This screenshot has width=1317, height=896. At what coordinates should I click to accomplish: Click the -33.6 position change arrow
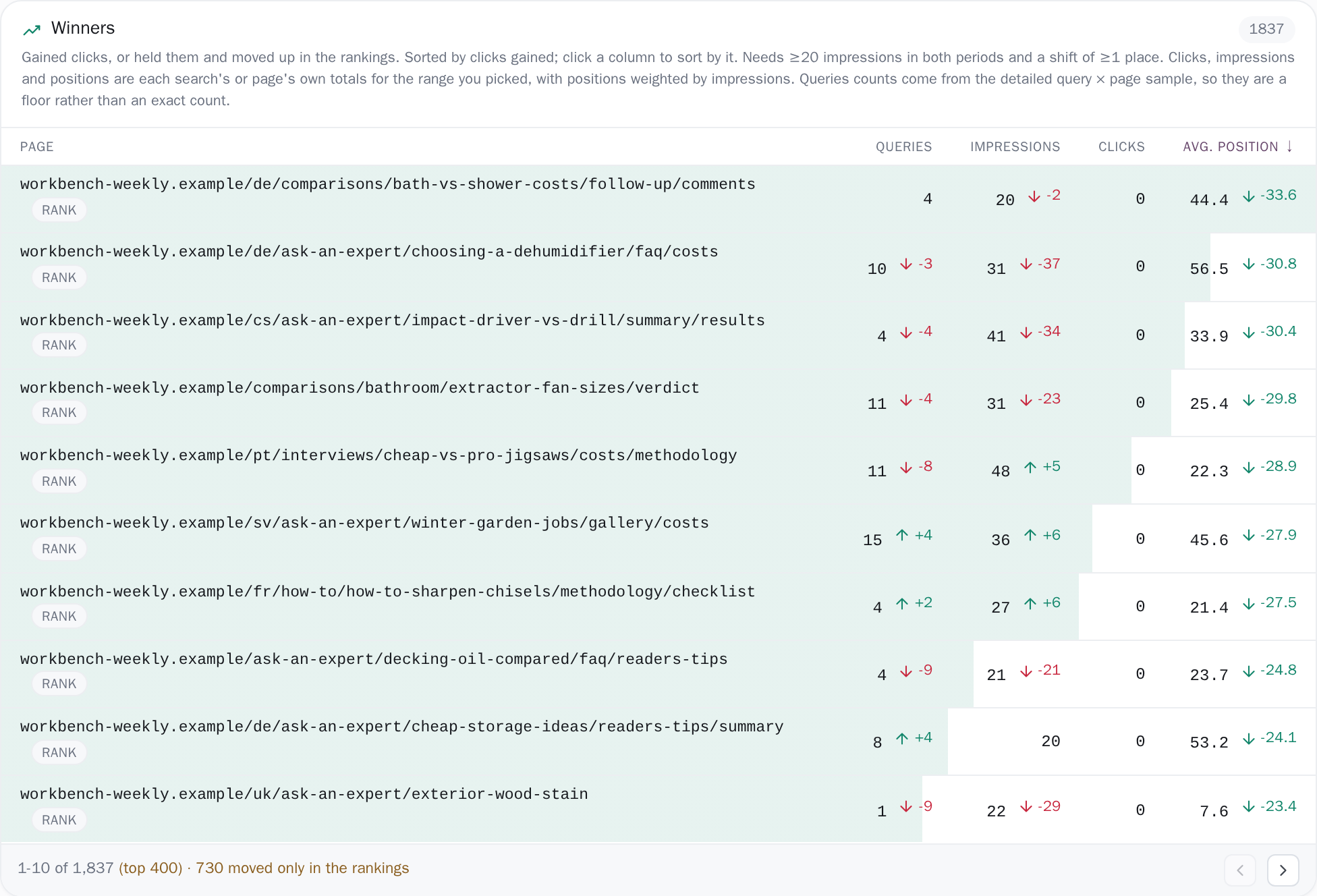coord(1249,196)
